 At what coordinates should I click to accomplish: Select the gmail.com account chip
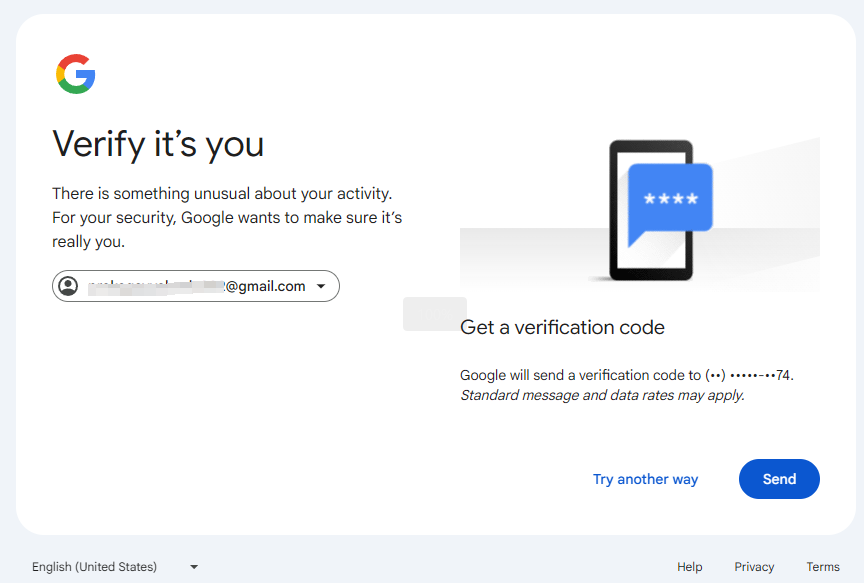[196, 286]
